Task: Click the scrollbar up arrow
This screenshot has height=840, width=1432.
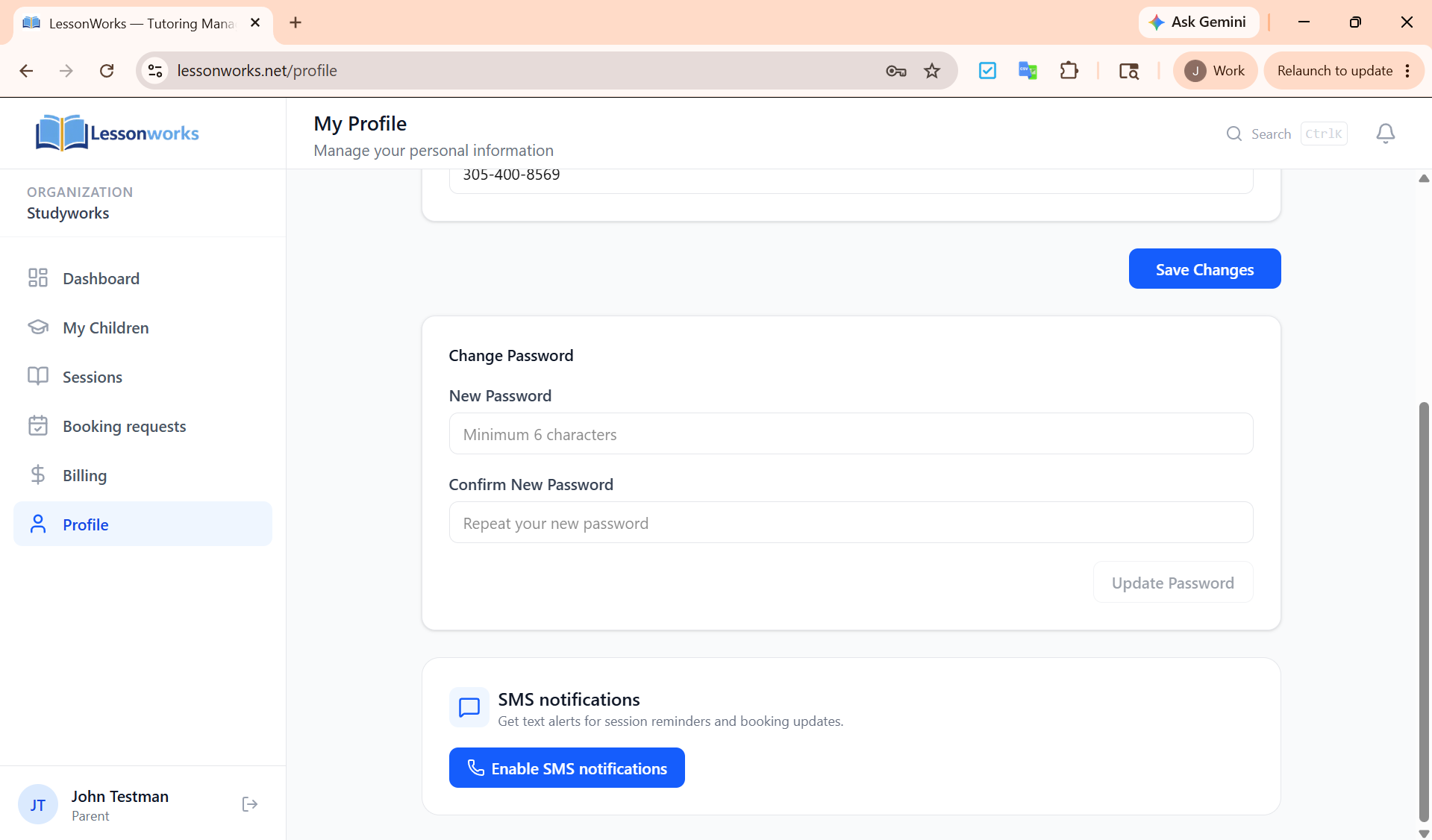Action: (1424, 178)
